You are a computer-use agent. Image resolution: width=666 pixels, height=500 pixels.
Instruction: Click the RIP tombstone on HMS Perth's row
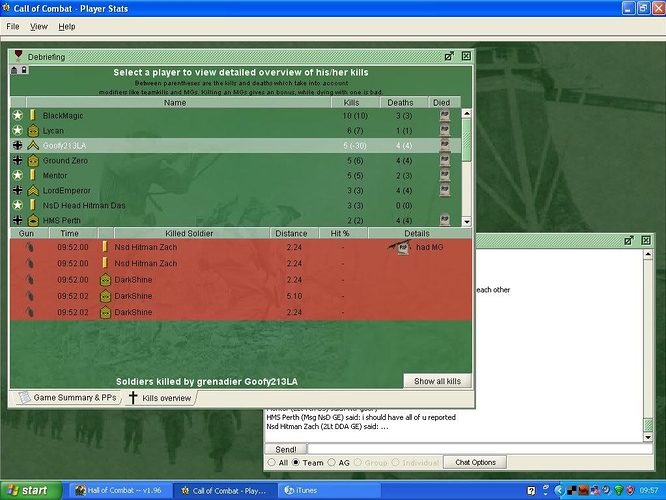(x=444, y=220)
